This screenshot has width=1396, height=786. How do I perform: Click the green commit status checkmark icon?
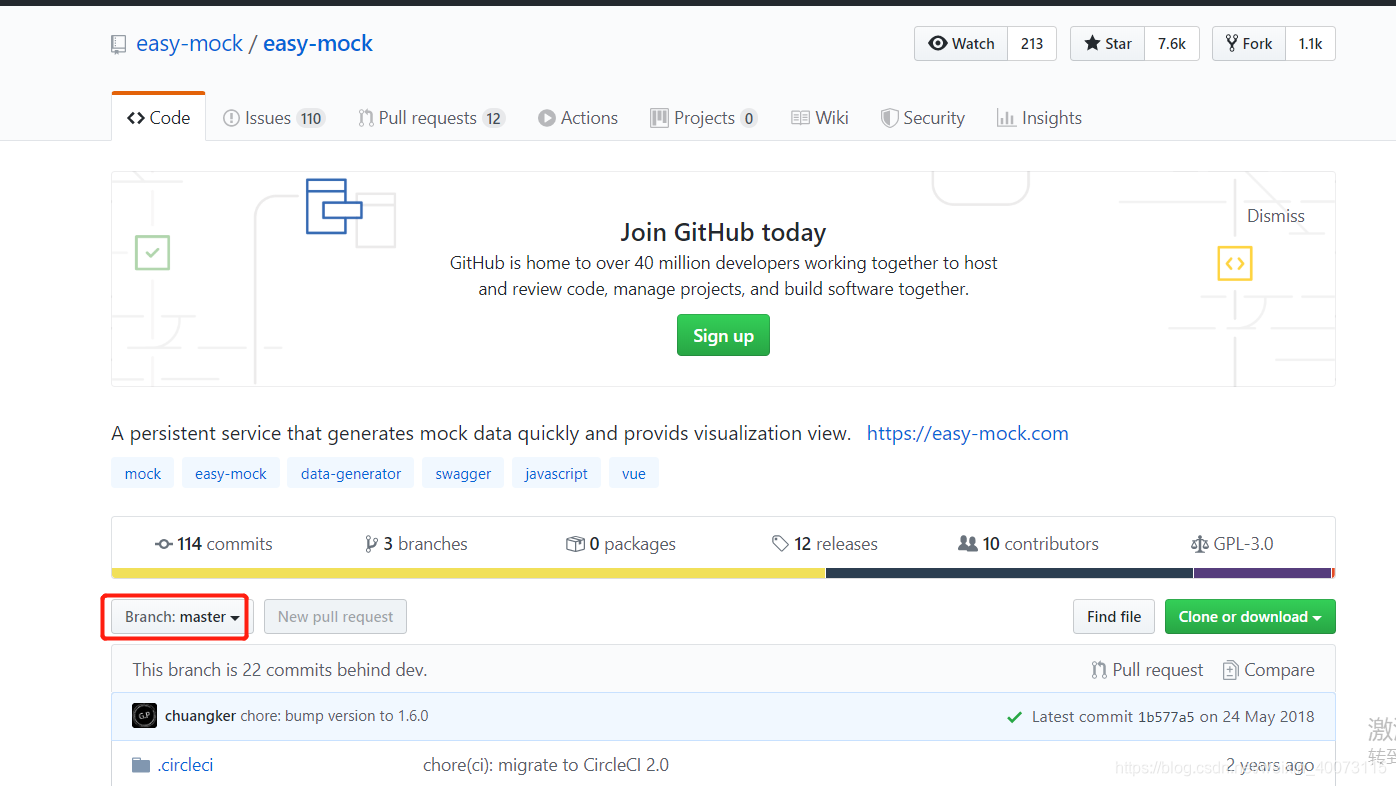[x=1014, y=717]
